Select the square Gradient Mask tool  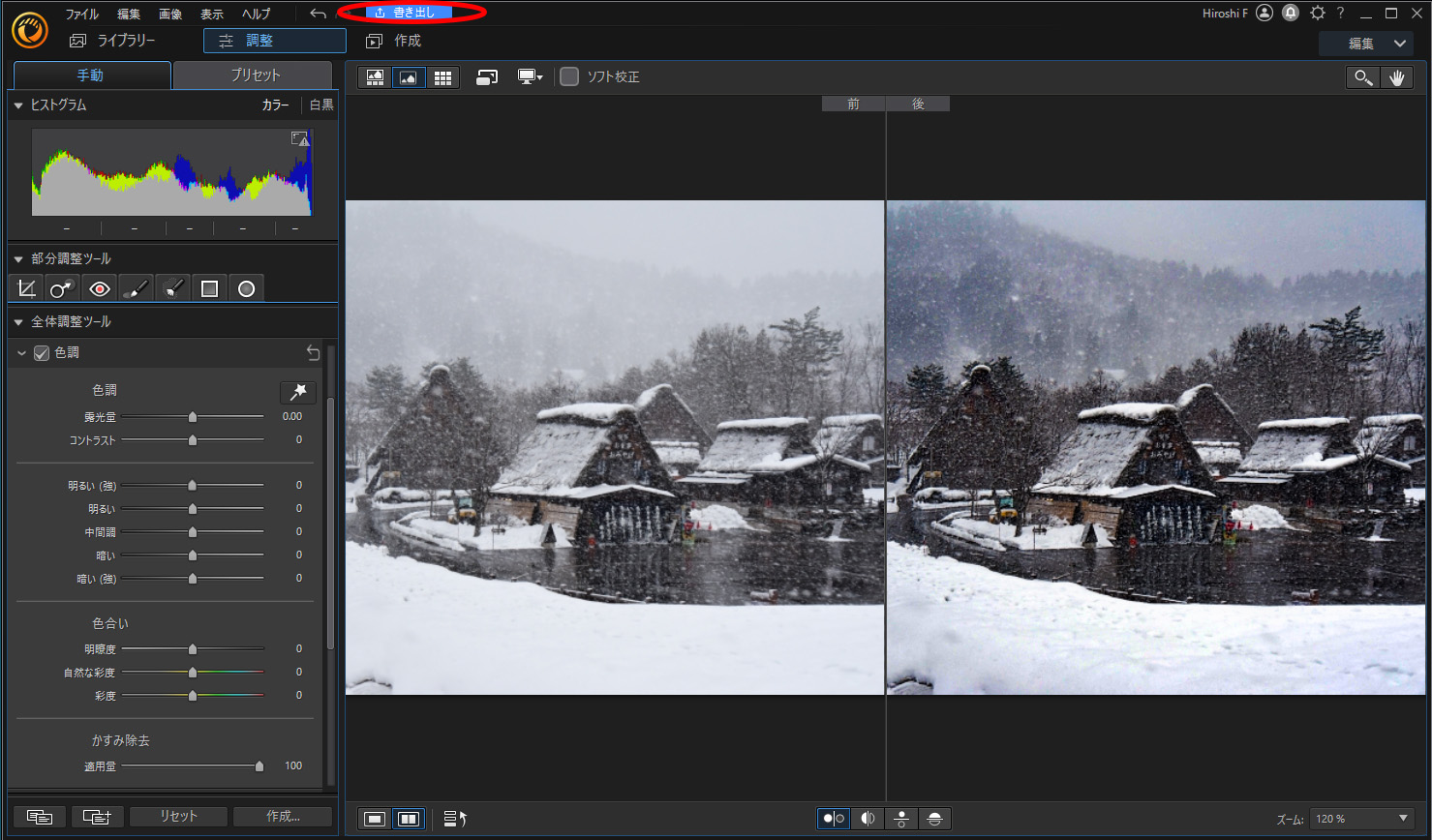[x=209, y=288]
